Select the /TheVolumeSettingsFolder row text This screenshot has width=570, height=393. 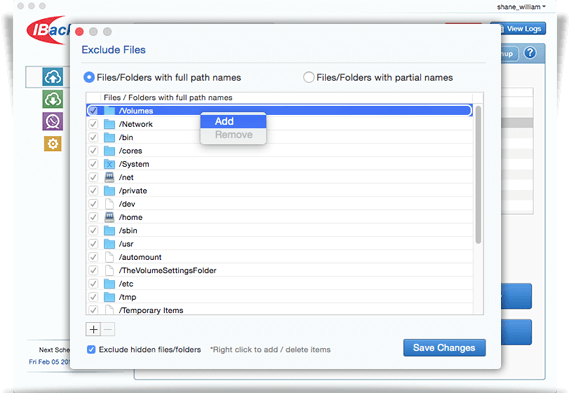click(x=168, y=270)
